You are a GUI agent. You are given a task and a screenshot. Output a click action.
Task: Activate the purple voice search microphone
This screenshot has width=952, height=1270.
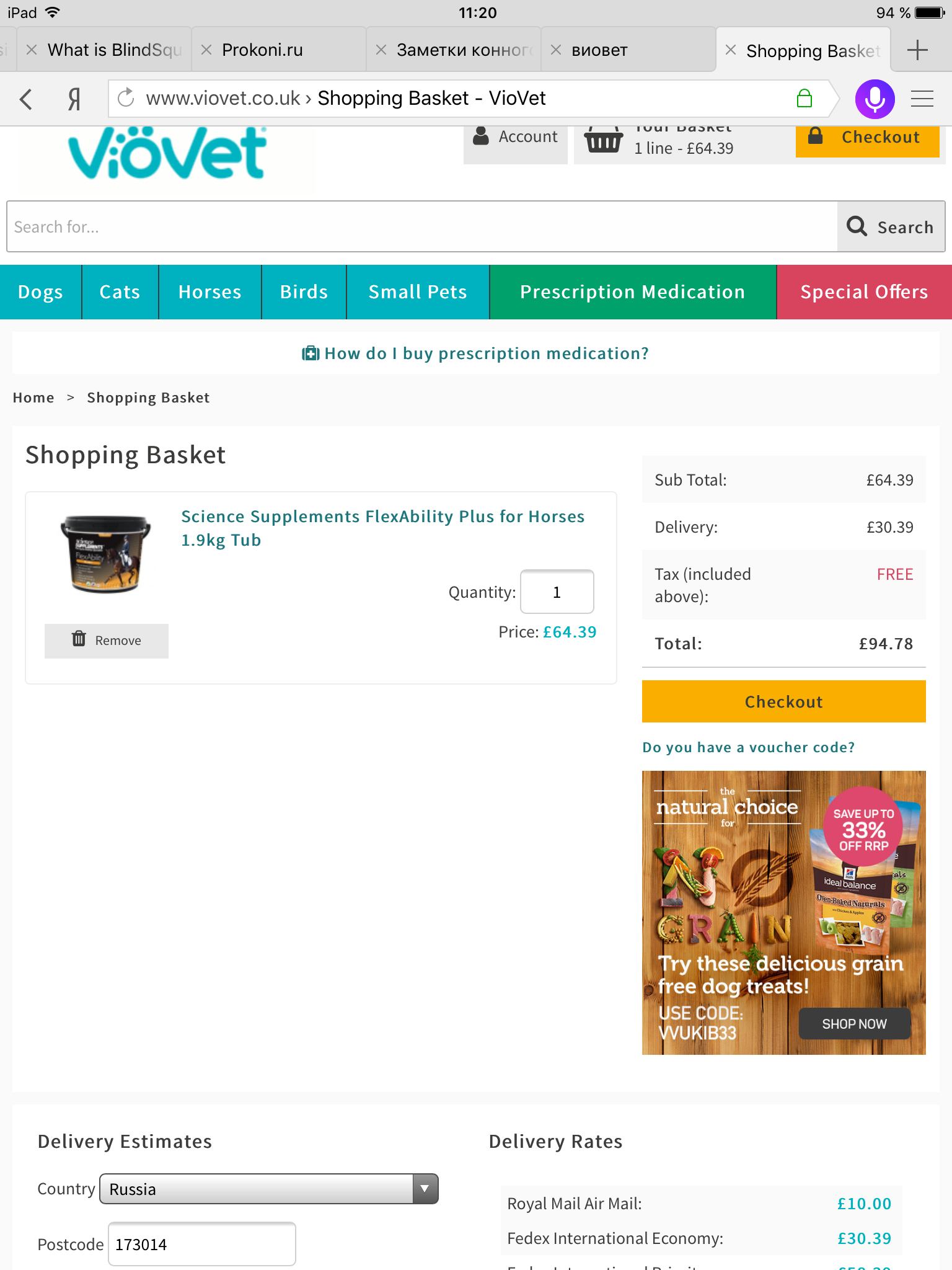click(875, 99)
